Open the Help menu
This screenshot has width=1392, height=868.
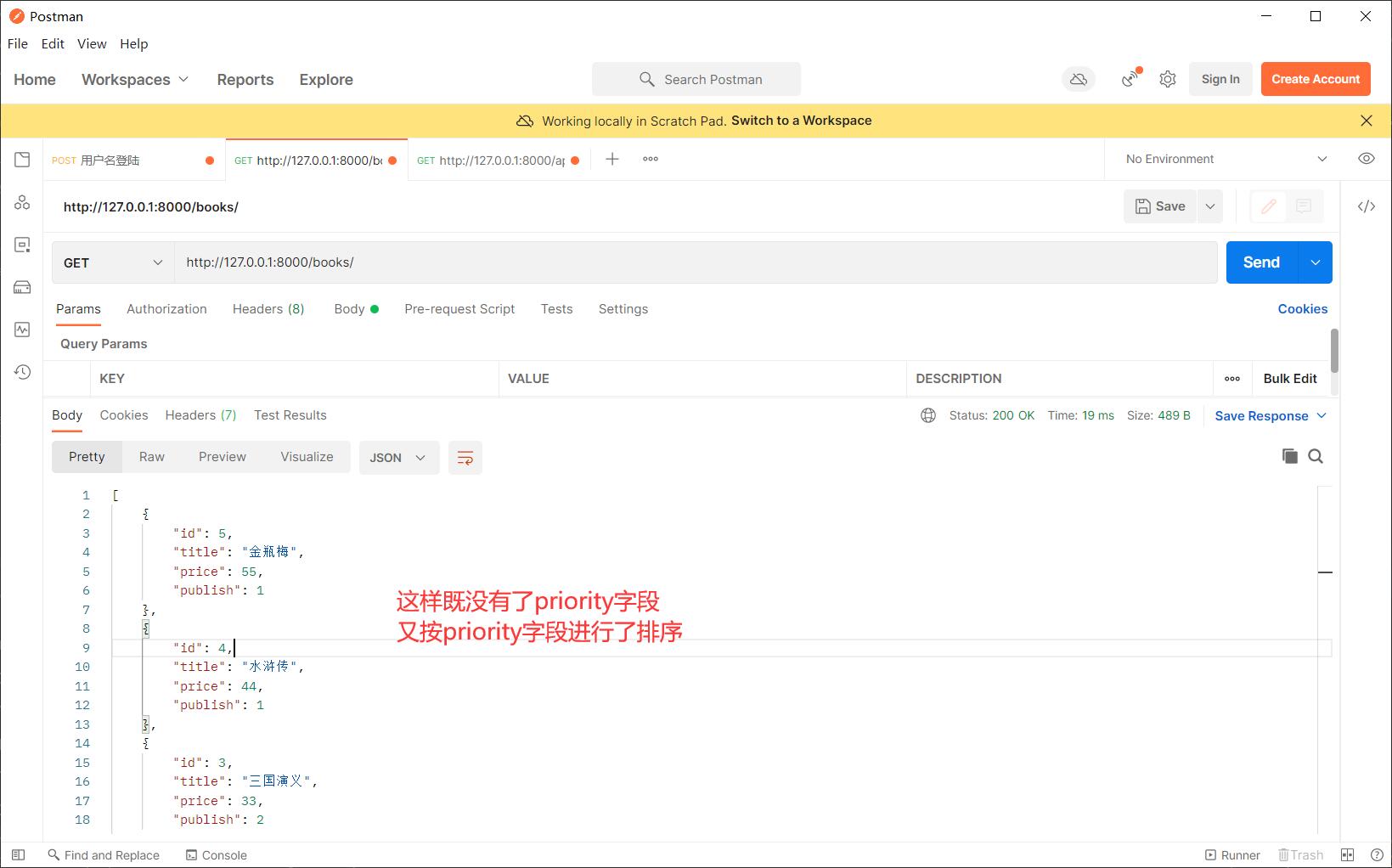pos(134,43)
